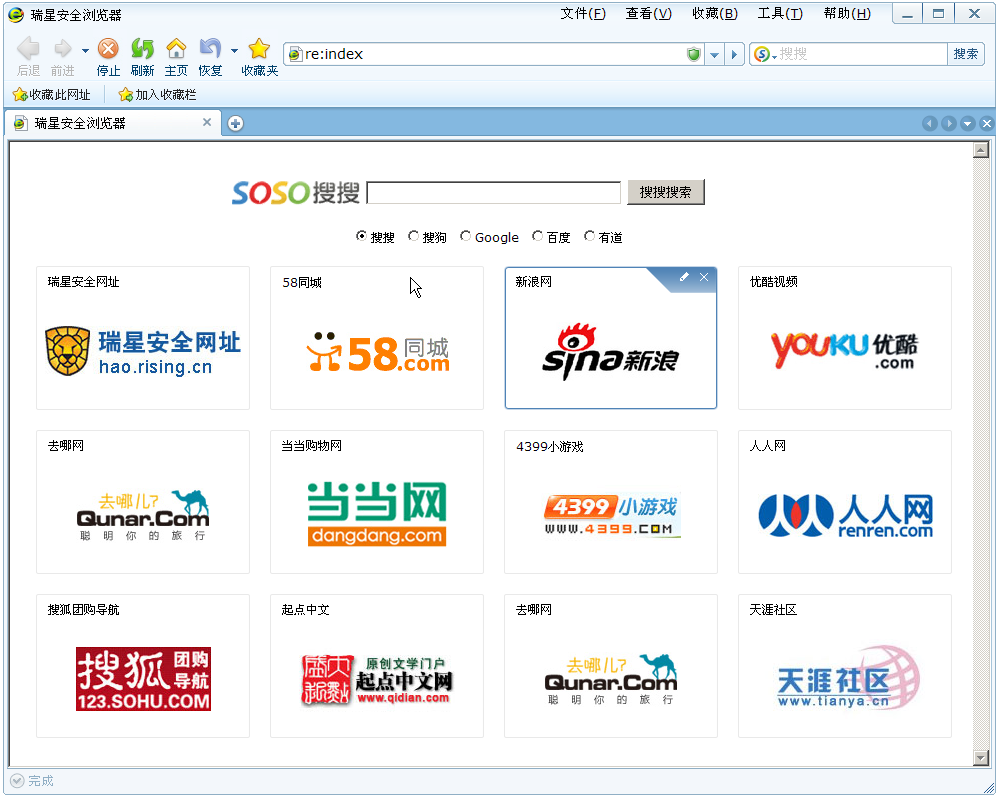Click the Back (后退) arrow icon
This screenshot has height=798, width=999.
click(28, 48)
